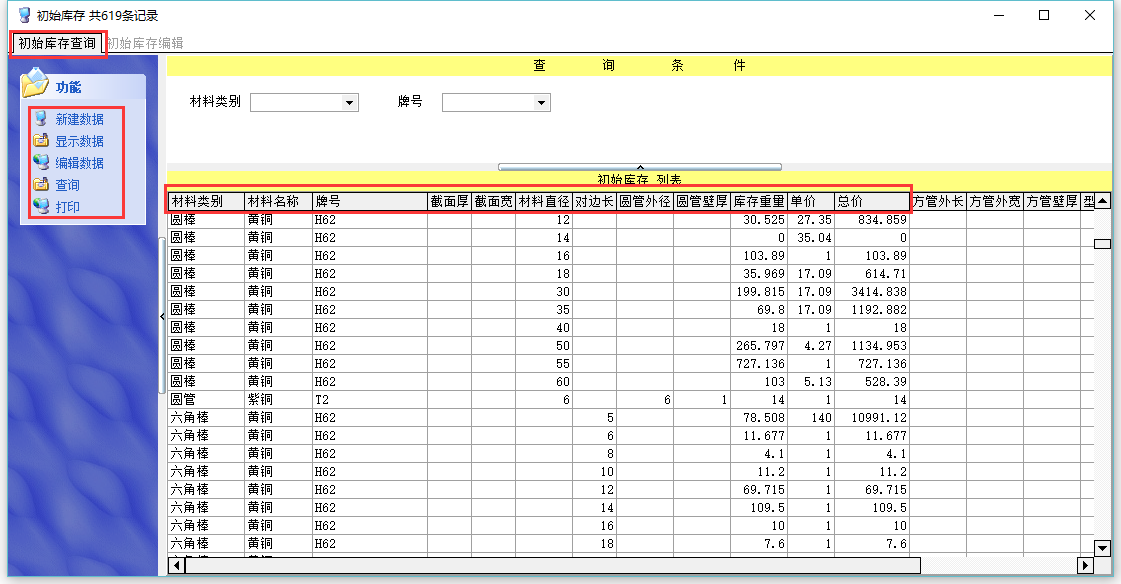Select the unit price cell 27.35

(811, 219)
